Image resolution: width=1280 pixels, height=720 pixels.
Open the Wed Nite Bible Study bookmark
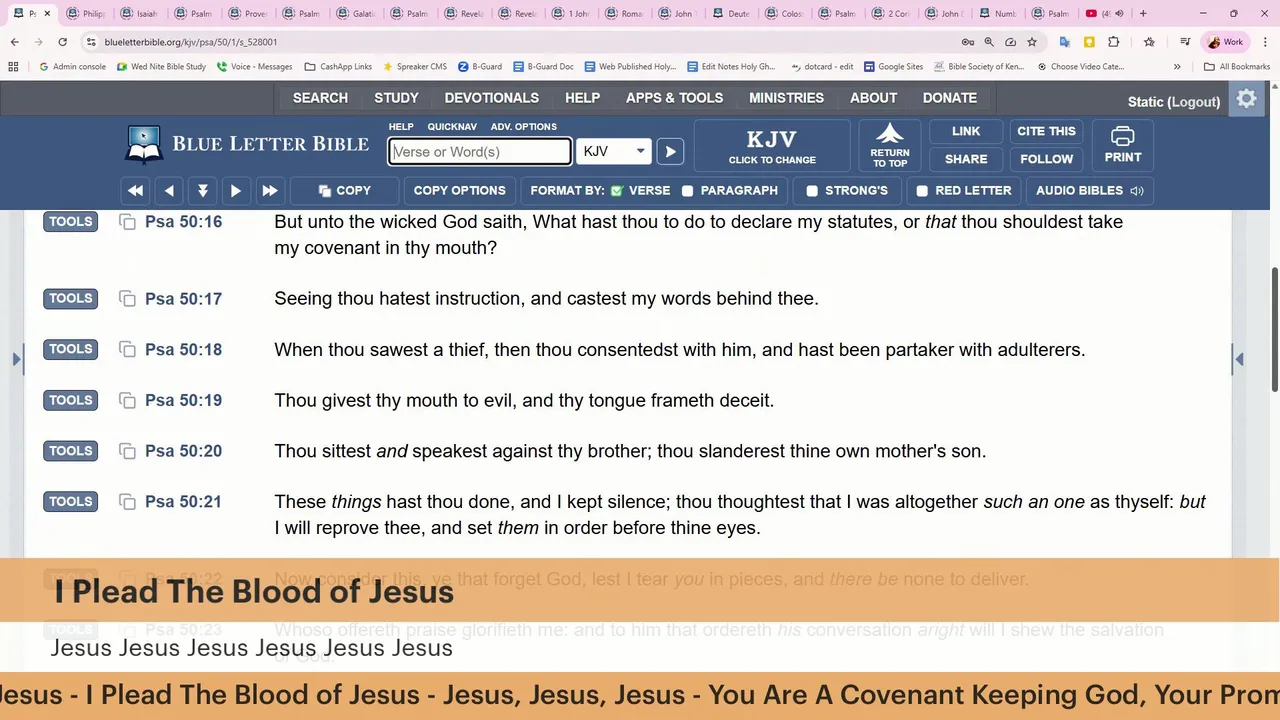[x=161, y=67]
